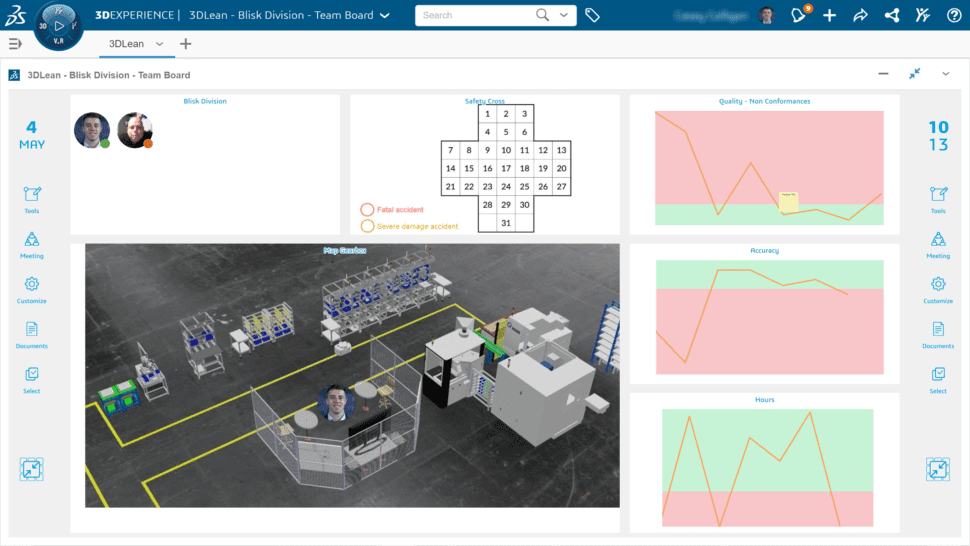This screenshot has width=970, height=546.
Task: Click the Accuracy chart title
Action: click(x=765, y=250)
